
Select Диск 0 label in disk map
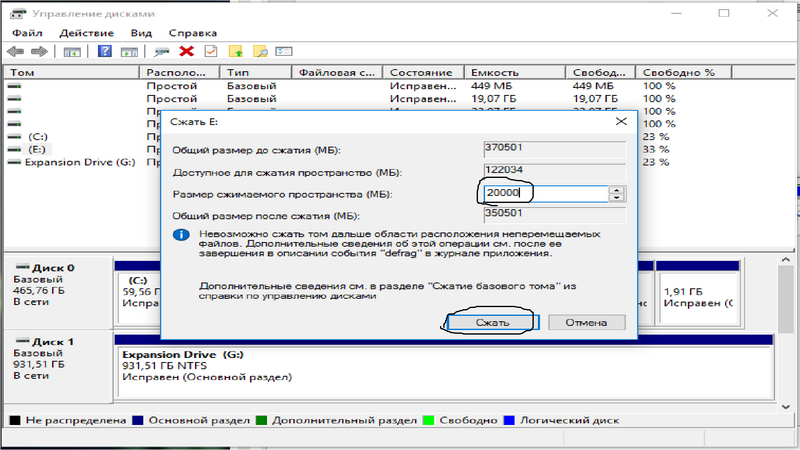point(53,268)
